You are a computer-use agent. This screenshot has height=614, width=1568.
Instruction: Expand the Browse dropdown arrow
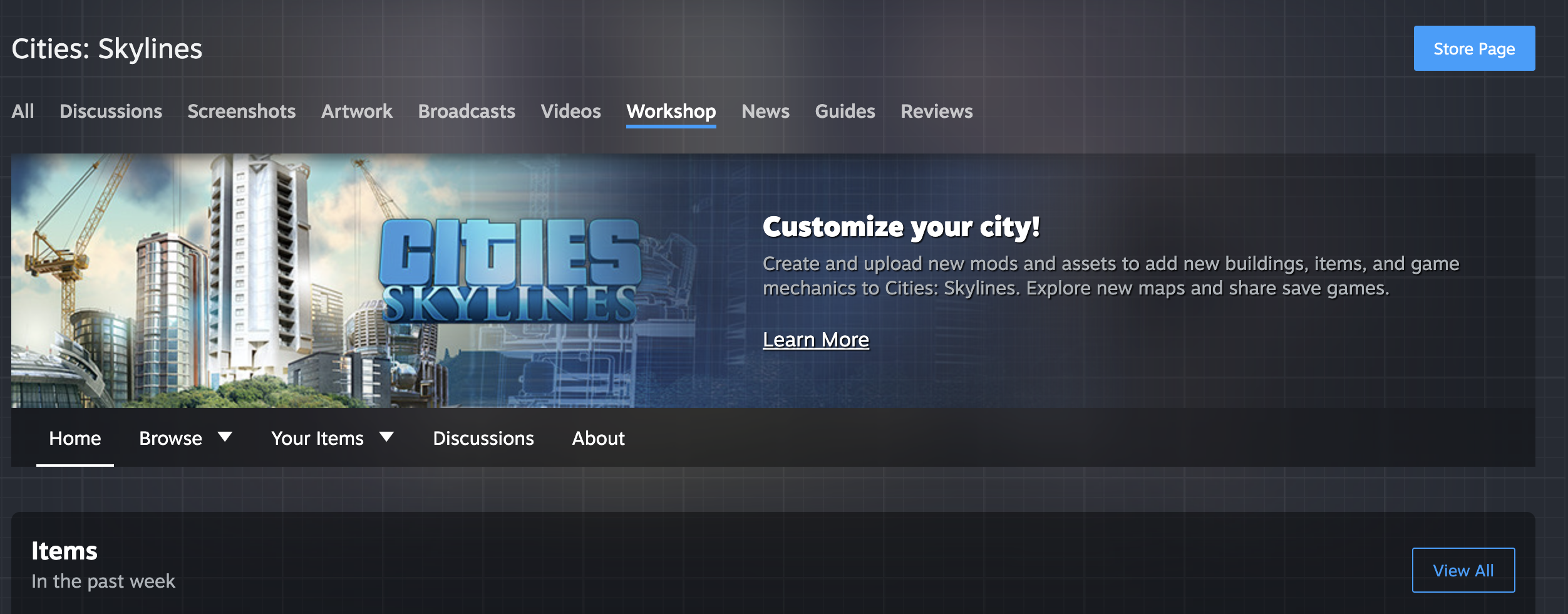(x=225, y=437)
